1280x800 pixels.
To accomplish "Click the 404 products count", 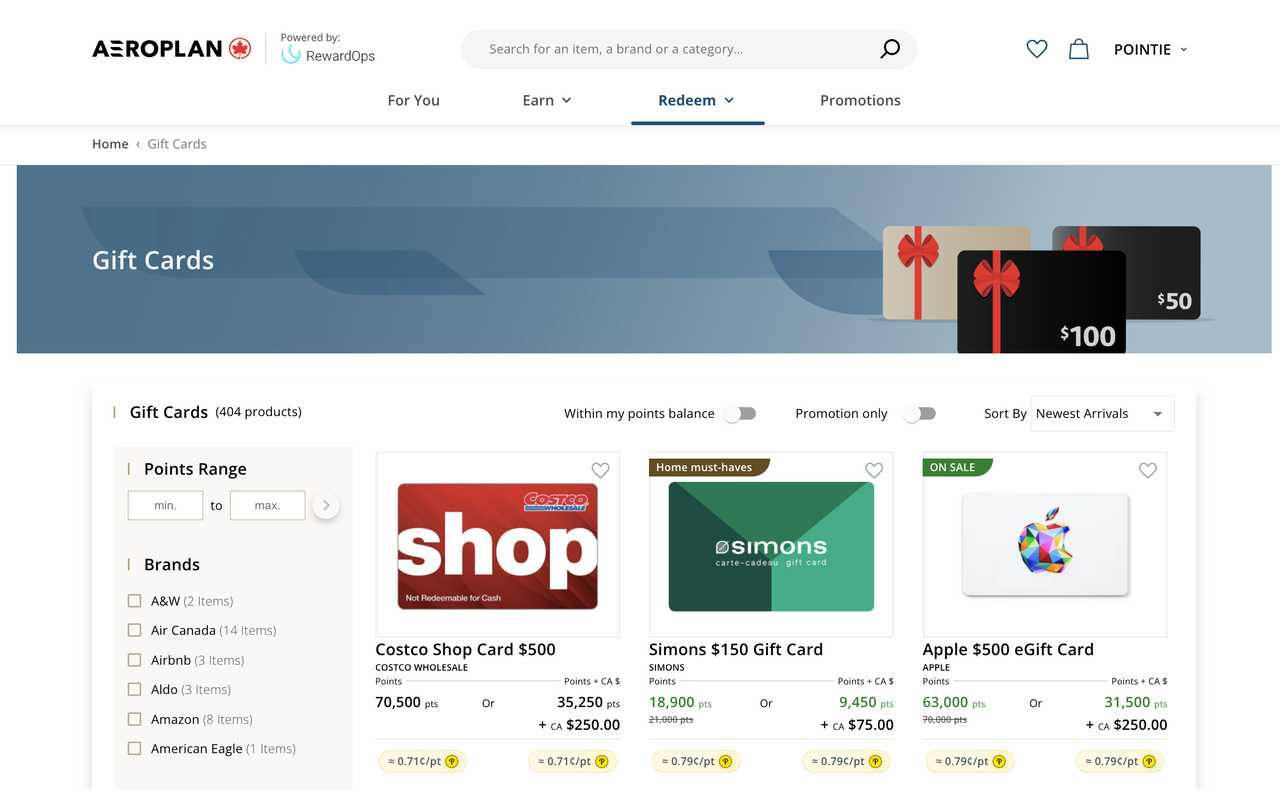I will click(x=258, y=412).
